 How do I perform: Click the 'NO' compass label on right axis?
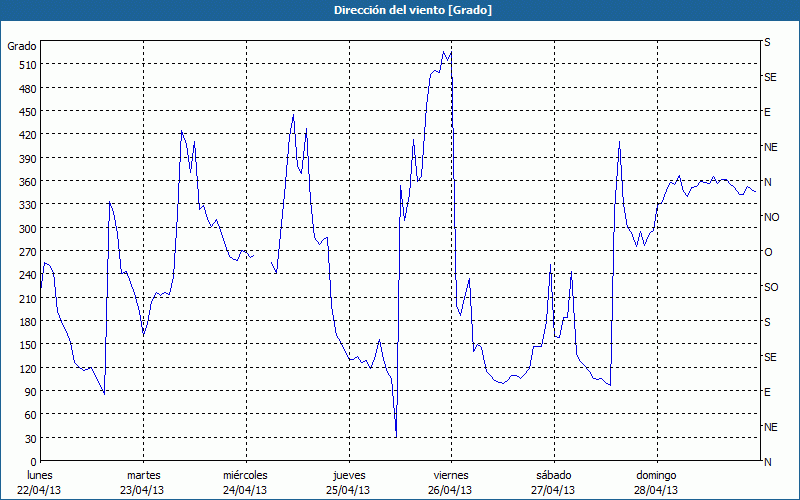click(771, 217)
